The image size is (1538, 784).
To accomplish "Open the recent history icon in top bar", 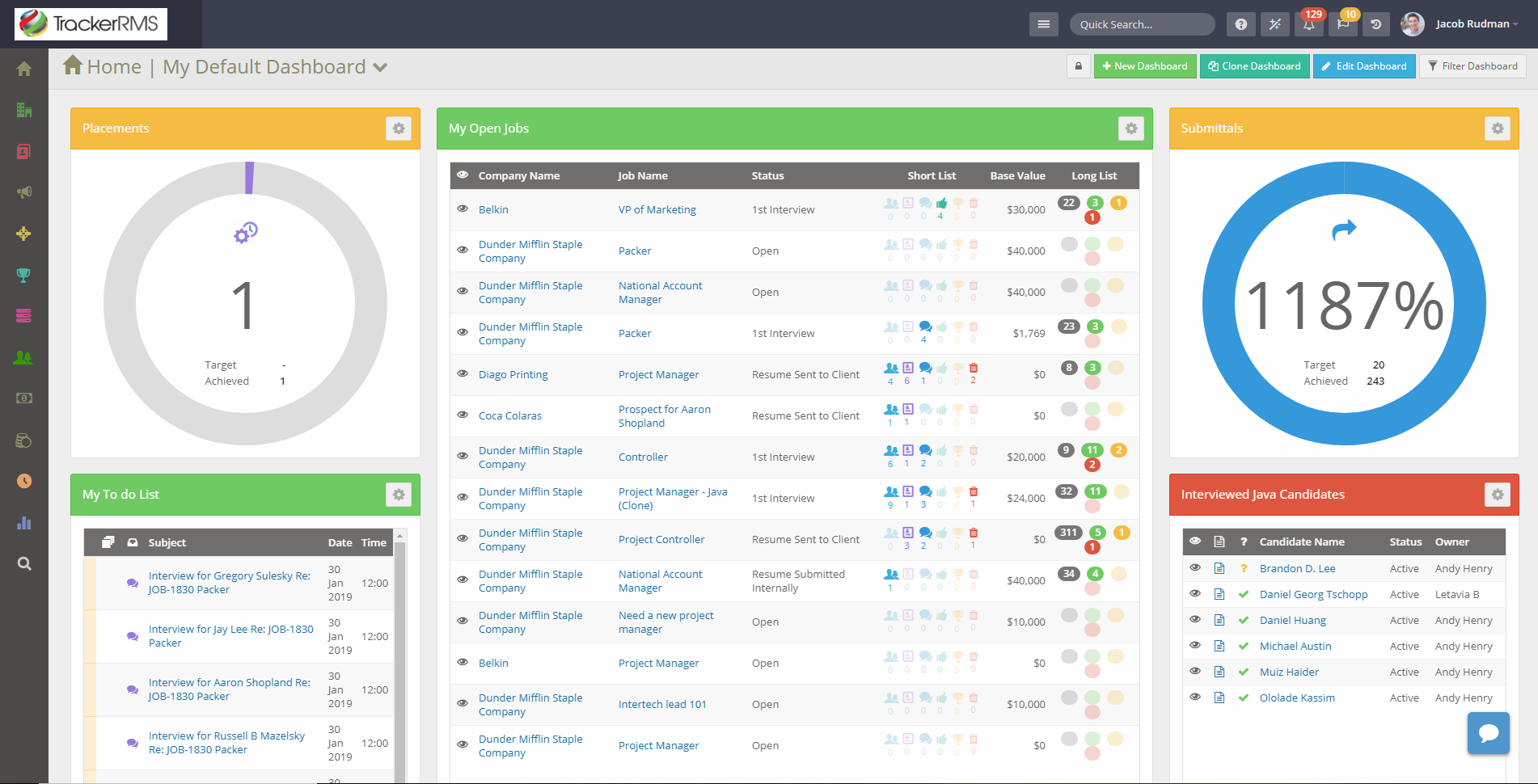I will tap(1376, 24).
